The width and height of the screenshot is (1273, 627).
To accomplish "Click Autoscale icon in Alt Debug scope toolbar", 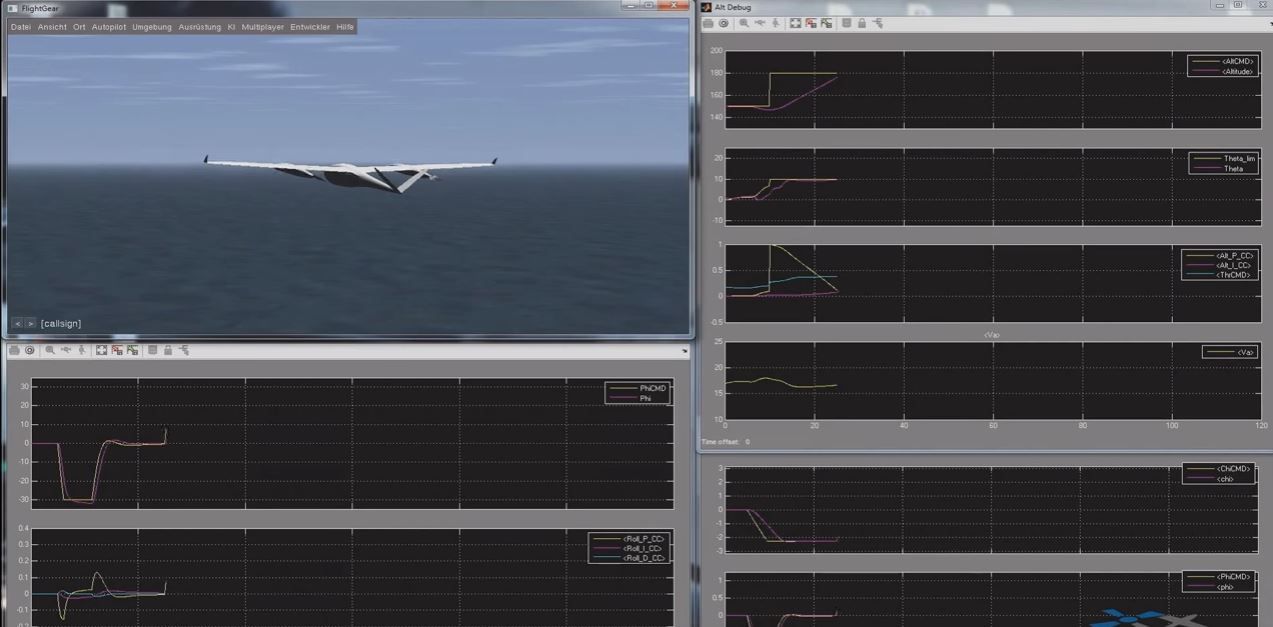I will pos(795,23).
